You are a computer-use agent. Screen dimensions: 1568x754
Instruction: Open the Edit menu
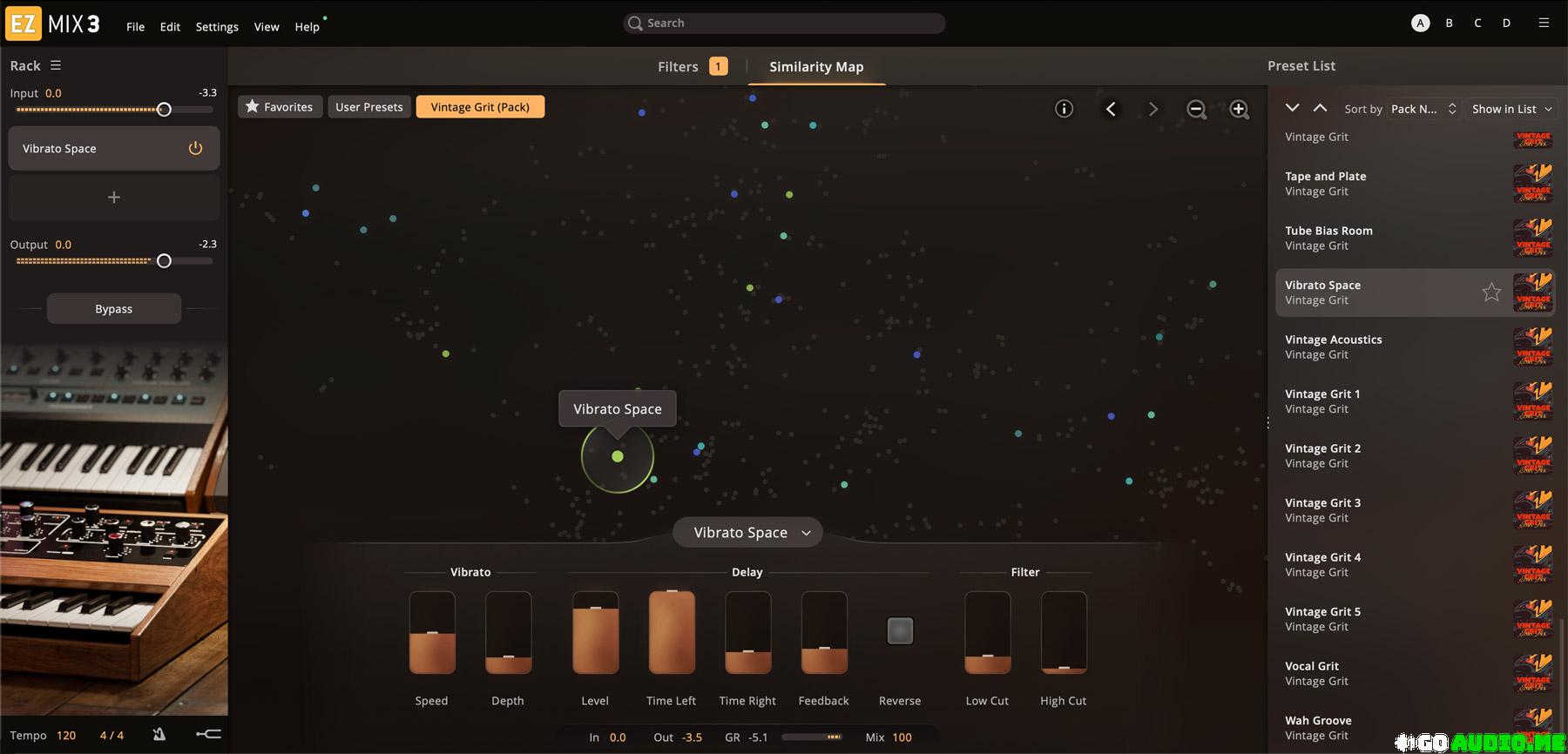(170, 27)
